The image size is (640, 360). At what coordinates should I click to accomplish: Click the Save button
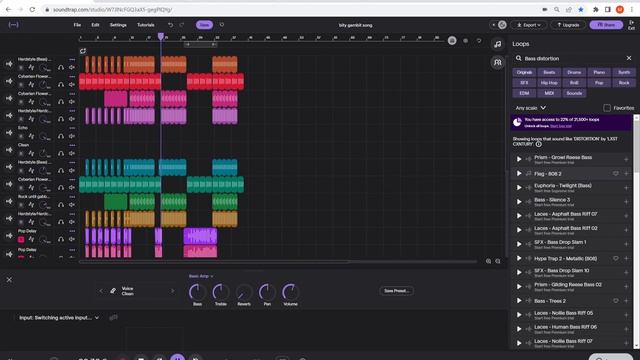click(204, 25)
